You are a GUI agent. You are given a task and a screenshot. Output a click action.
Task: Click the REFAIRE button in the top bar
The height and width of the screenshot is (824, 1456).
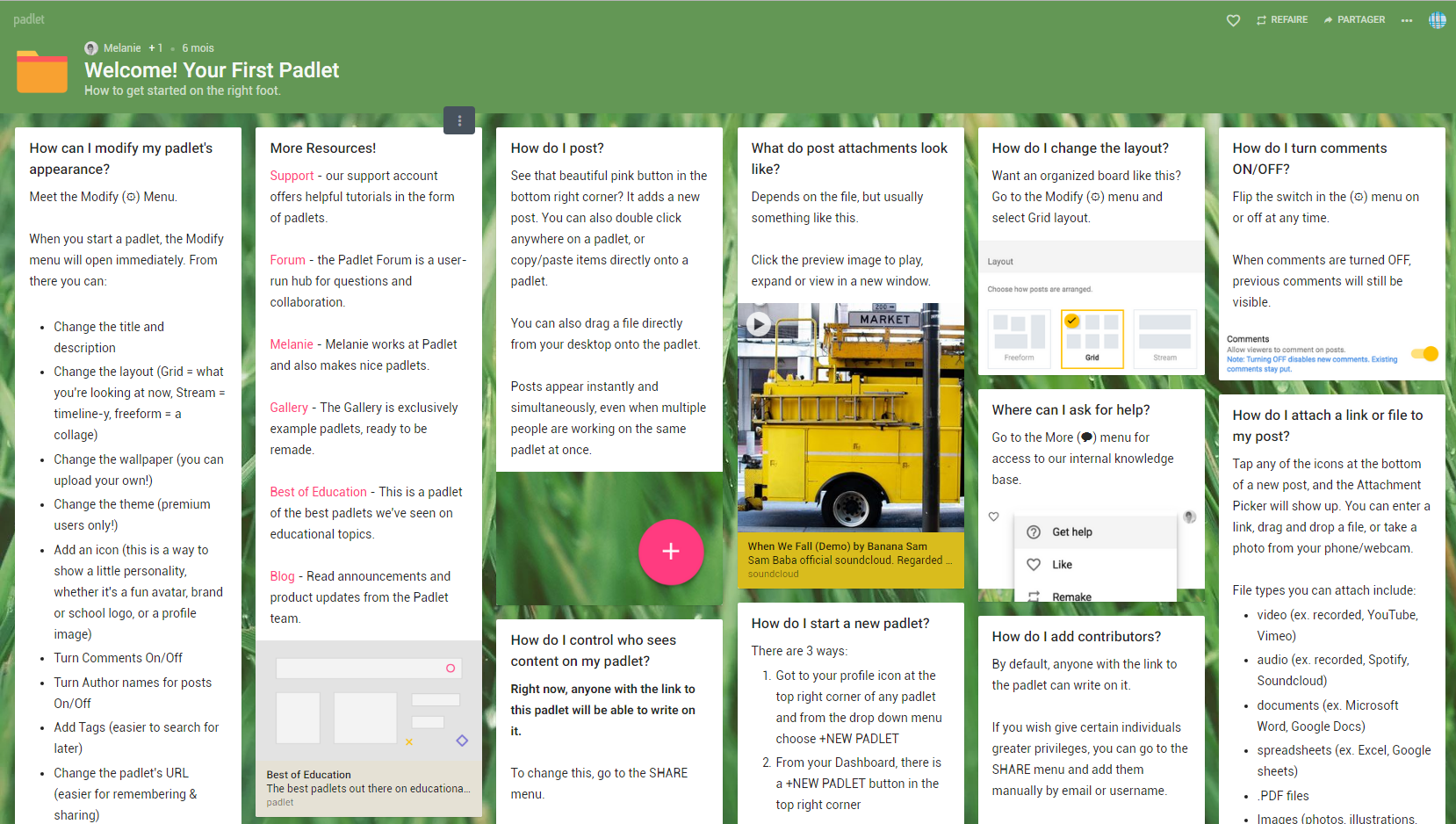click(1282, 18)
